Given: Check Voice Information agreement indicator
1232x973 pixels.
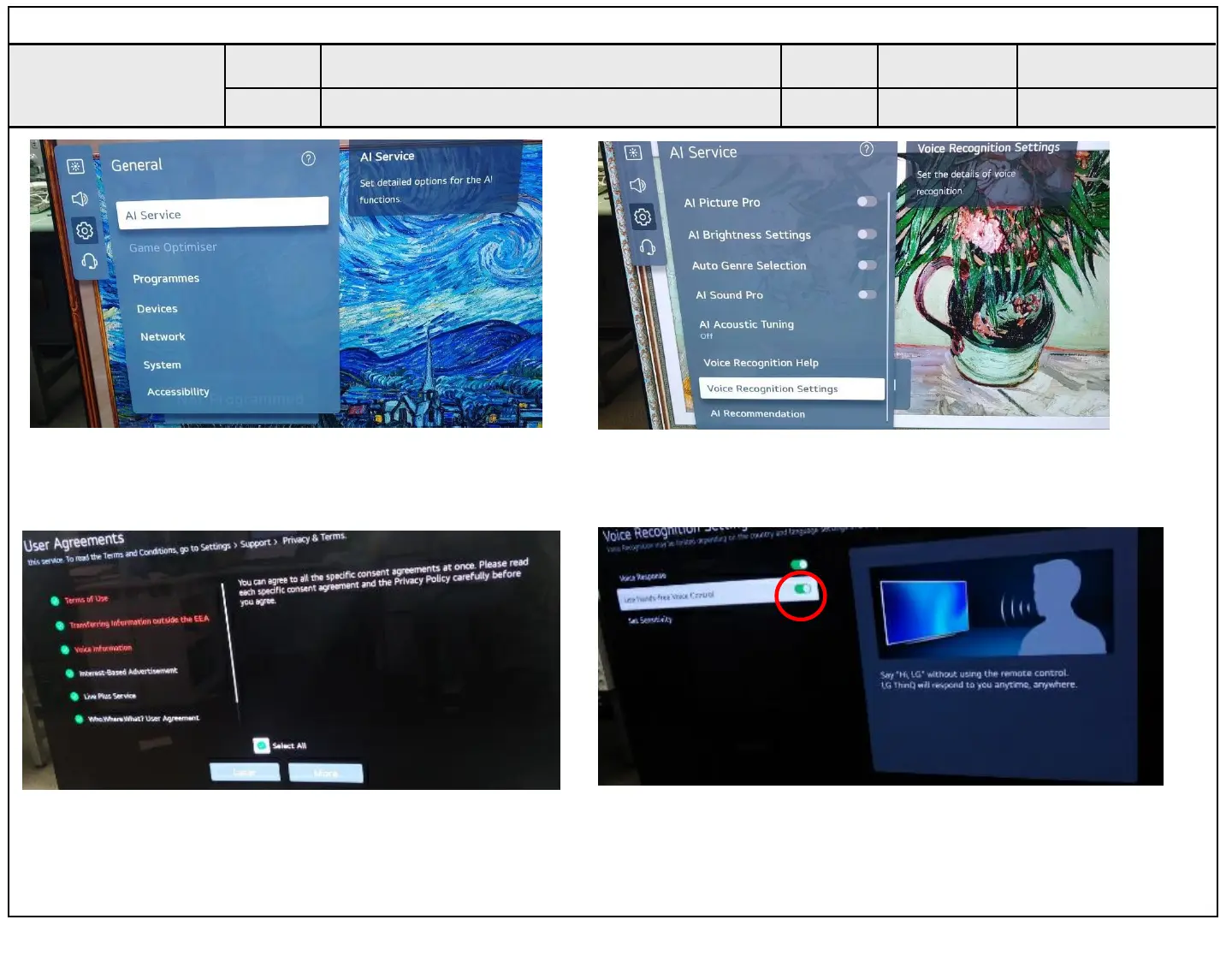Looking at the screenshot, I should click(x=66, y=650).
